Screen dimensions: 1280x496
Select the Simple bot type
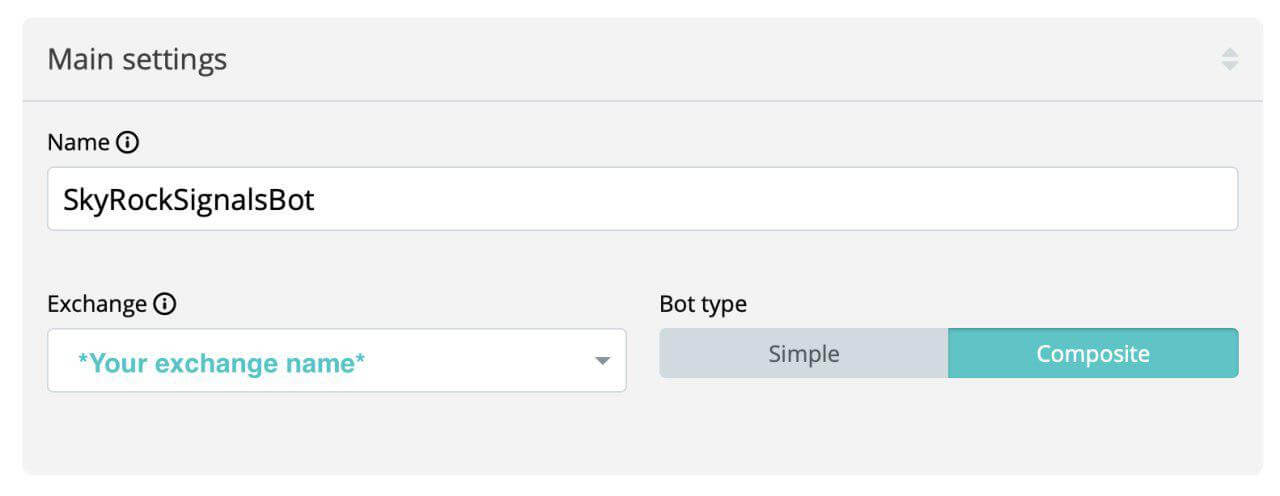(803, 353)
